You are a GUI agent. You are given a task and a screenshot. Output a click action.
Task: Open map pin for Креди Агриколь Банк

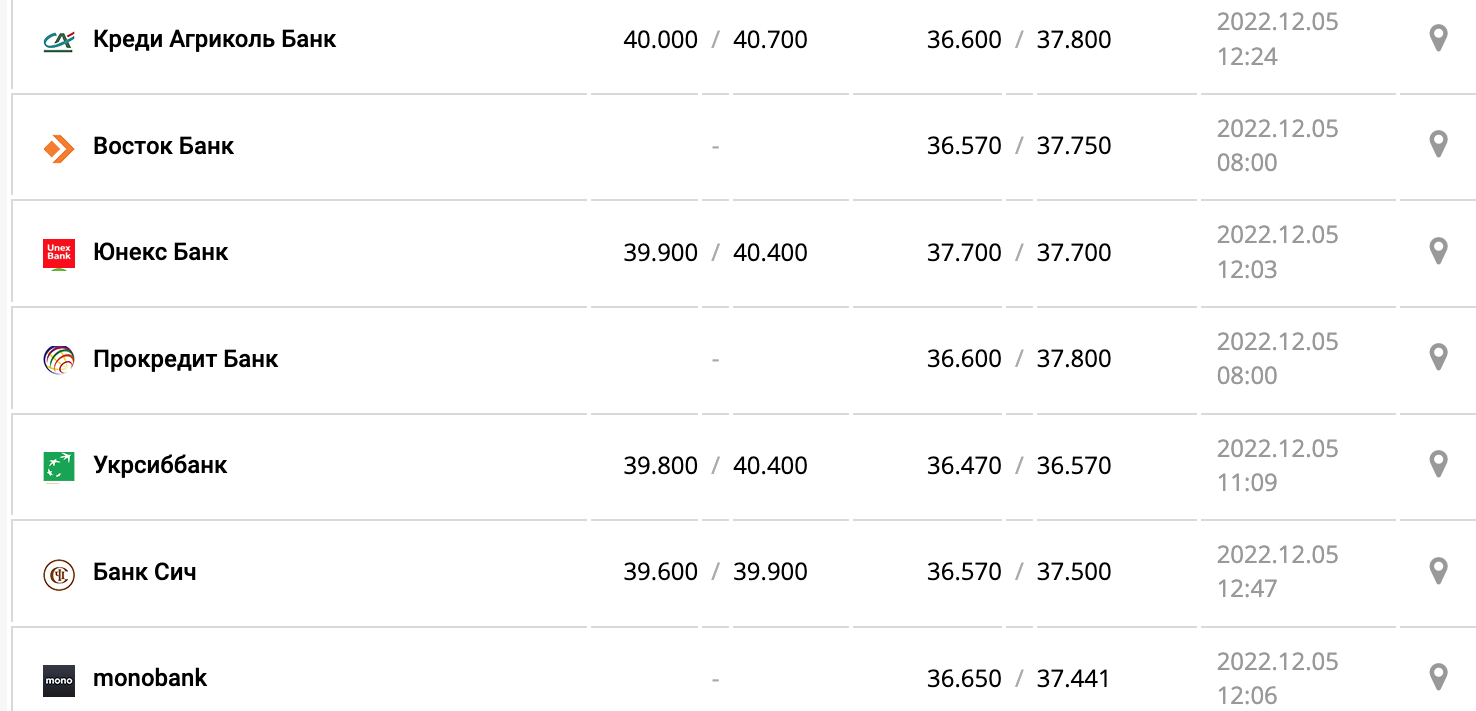point(1438,39)
